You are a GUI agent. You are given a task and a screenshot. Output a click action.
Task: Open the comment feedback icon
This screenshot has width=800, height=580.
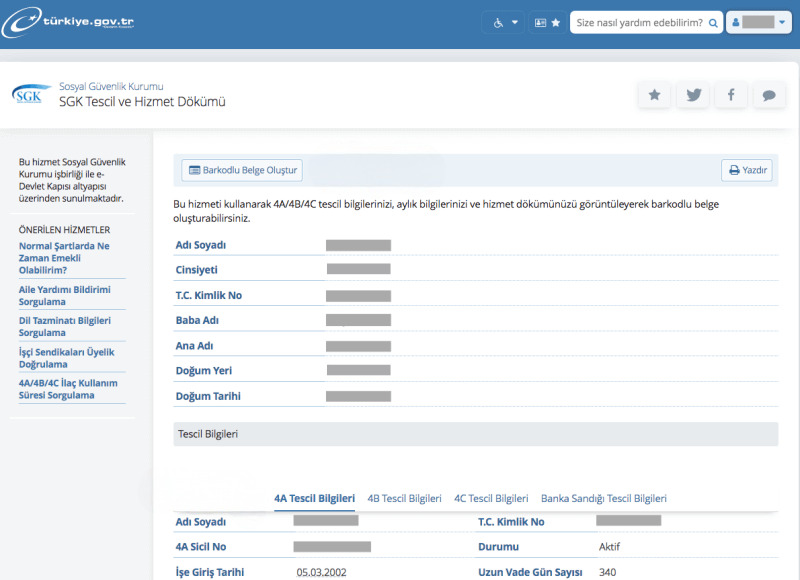coord(768,95)
